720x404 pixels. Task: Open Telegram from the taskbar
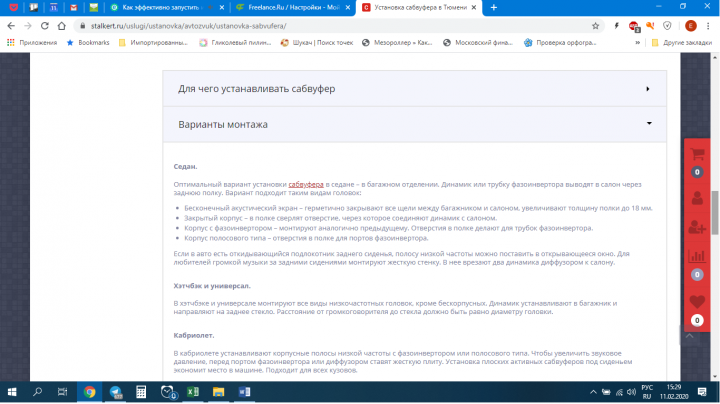pyautogui.click(x=116, y=392)
